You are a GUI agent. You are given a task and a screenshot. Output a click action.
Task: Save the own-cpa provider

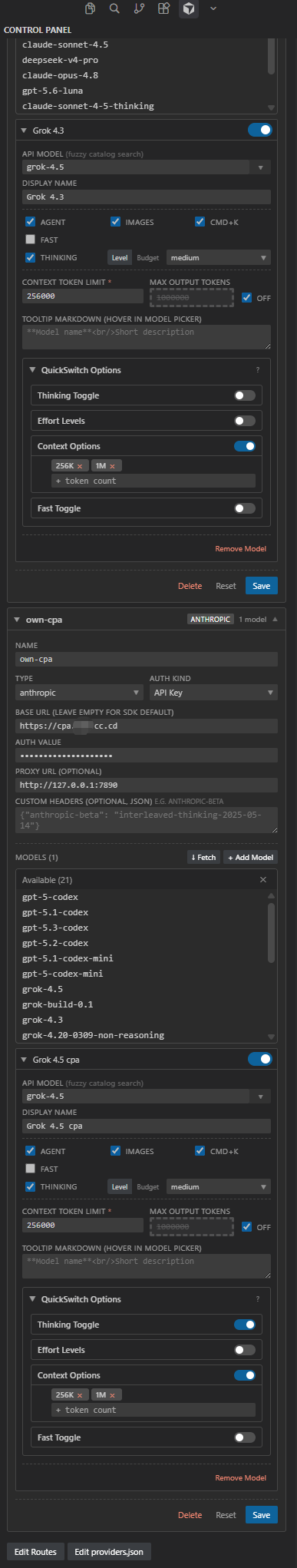pyautogui.click(x=262, y=1515)
